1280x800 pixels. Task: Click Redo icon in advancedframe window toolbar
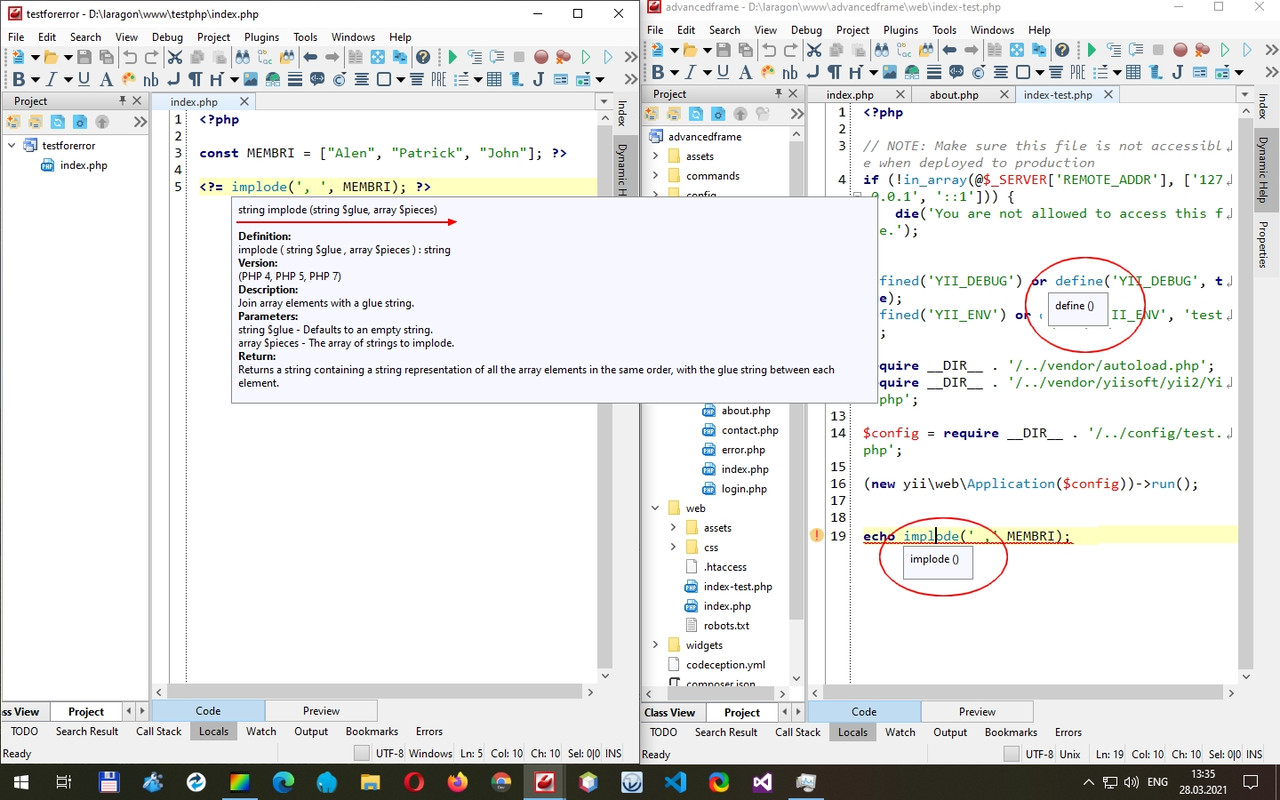coord(791,50)
